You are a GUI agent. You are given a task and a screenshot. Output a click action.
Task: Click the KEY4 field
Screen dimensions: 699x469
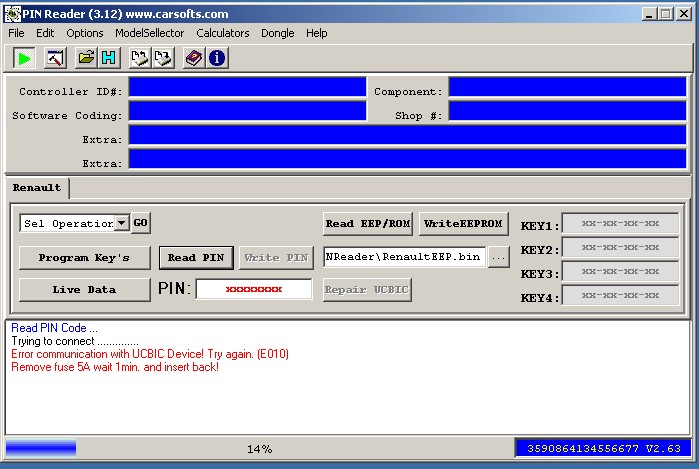620,296
